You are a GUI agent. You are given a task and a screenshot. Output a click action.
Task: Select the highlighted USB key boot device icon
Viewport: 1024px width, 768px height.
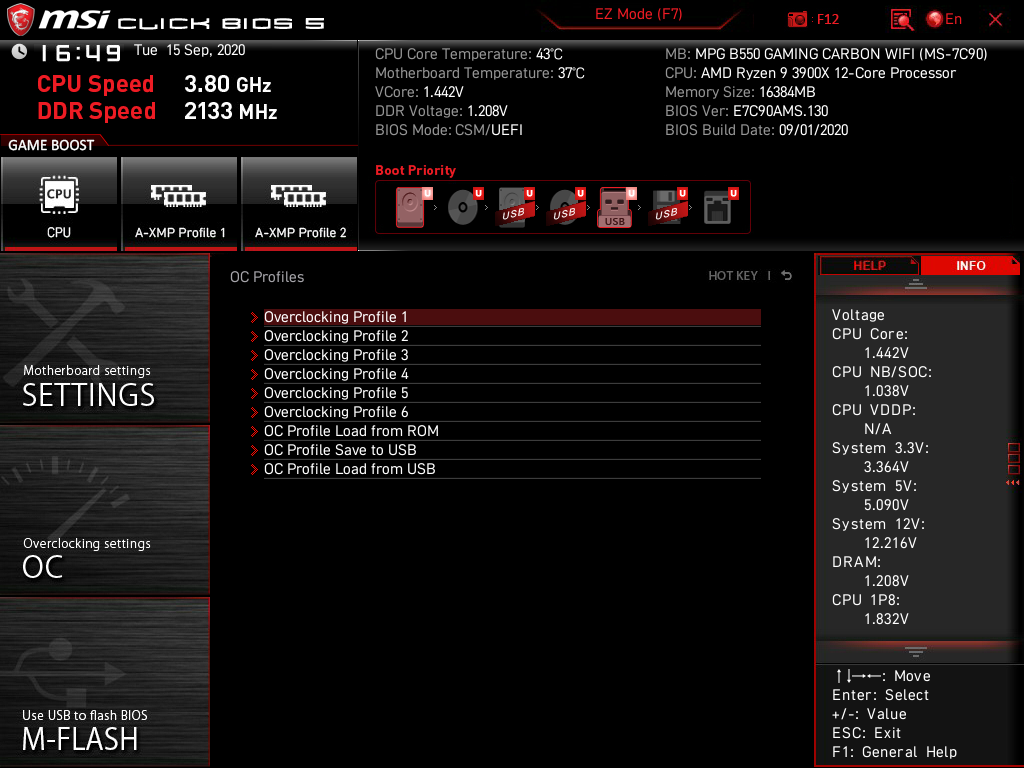click(x=616, y=207)
